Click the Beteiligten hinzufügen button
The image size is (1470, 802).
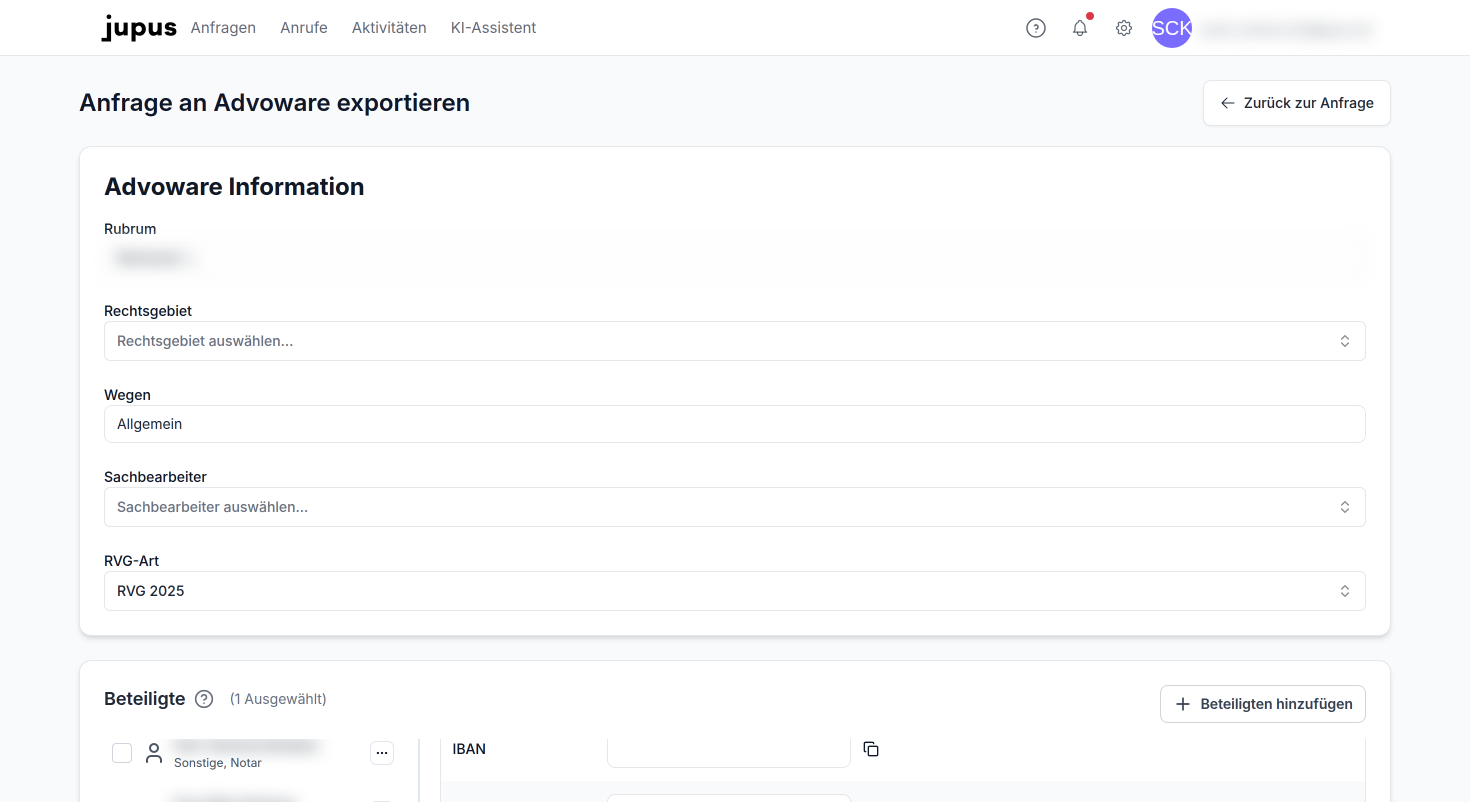pyautogui.click(x=1263, y=704)
